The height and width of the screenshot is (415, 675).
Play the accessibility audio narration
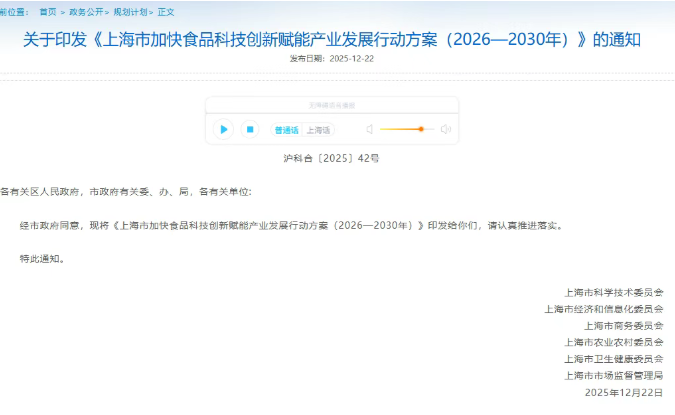223,129
